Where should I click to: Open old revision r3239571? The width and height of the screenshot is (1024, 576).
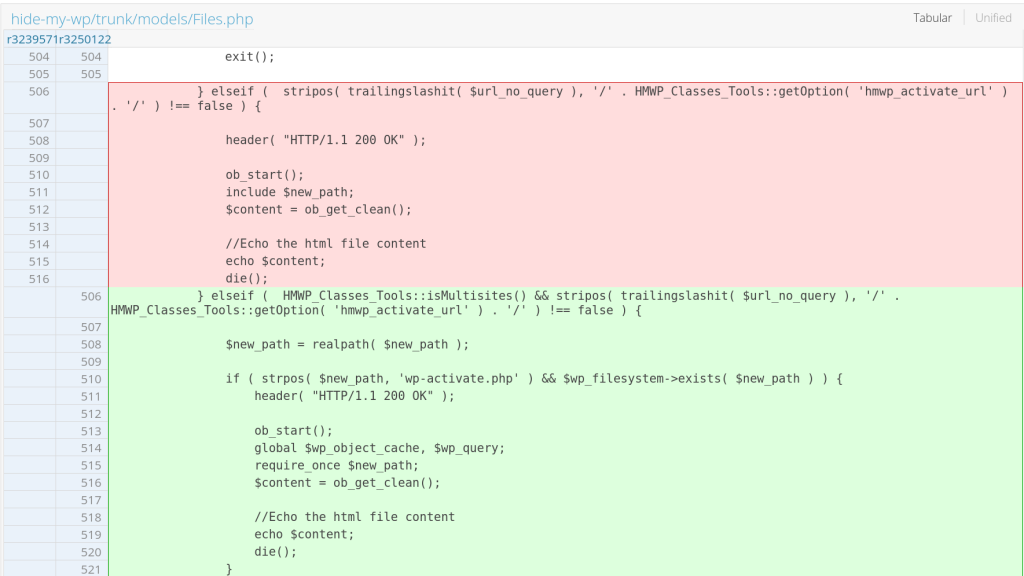[x=32, y=40]
